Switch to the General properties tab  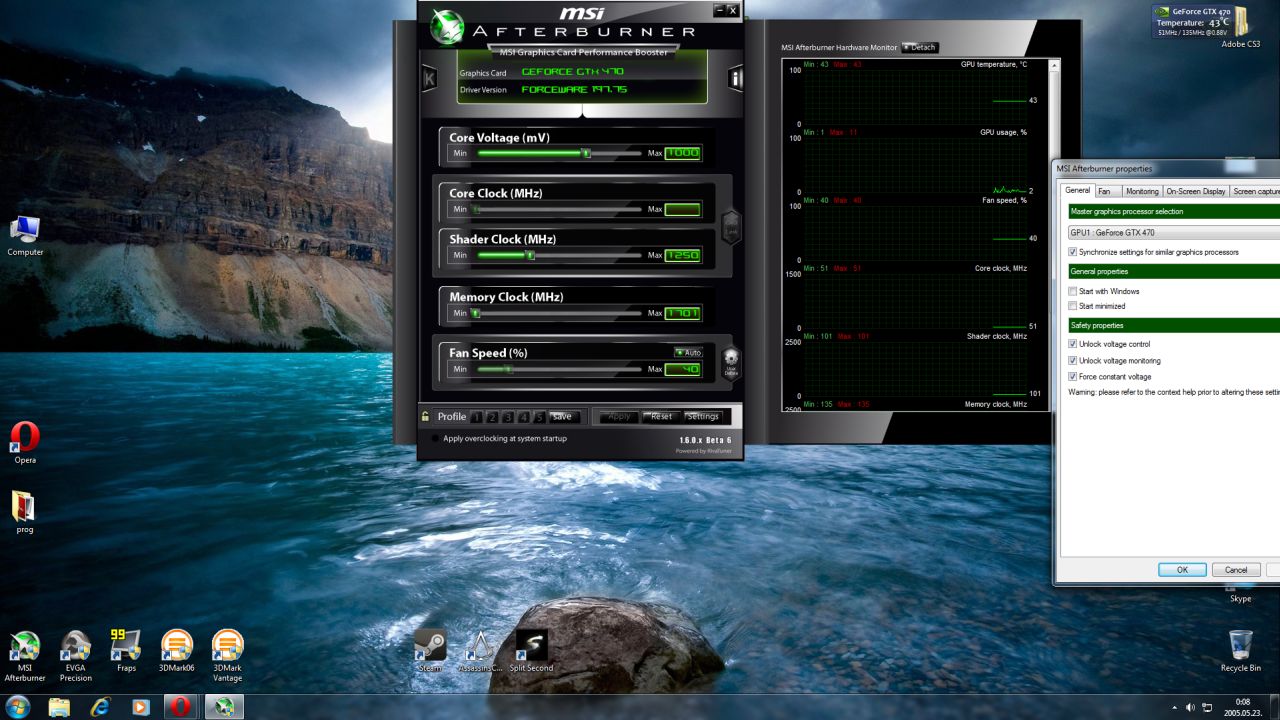(1077, 191)
